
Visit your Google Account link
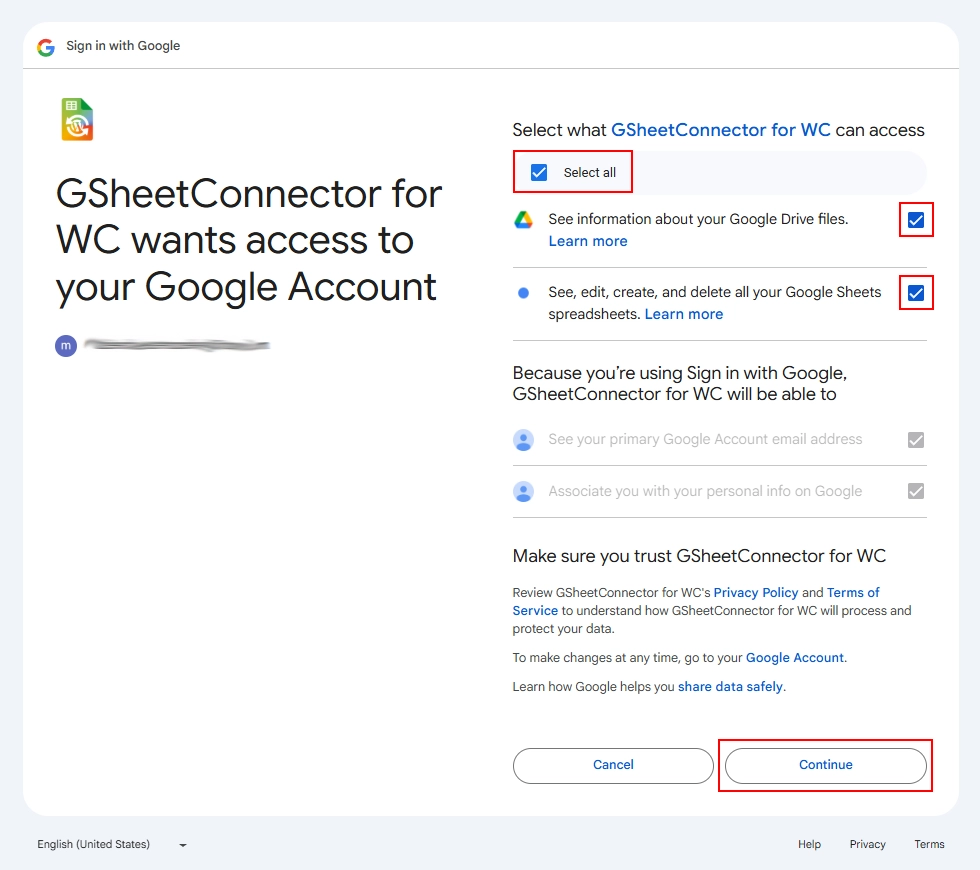pos(795,657)
